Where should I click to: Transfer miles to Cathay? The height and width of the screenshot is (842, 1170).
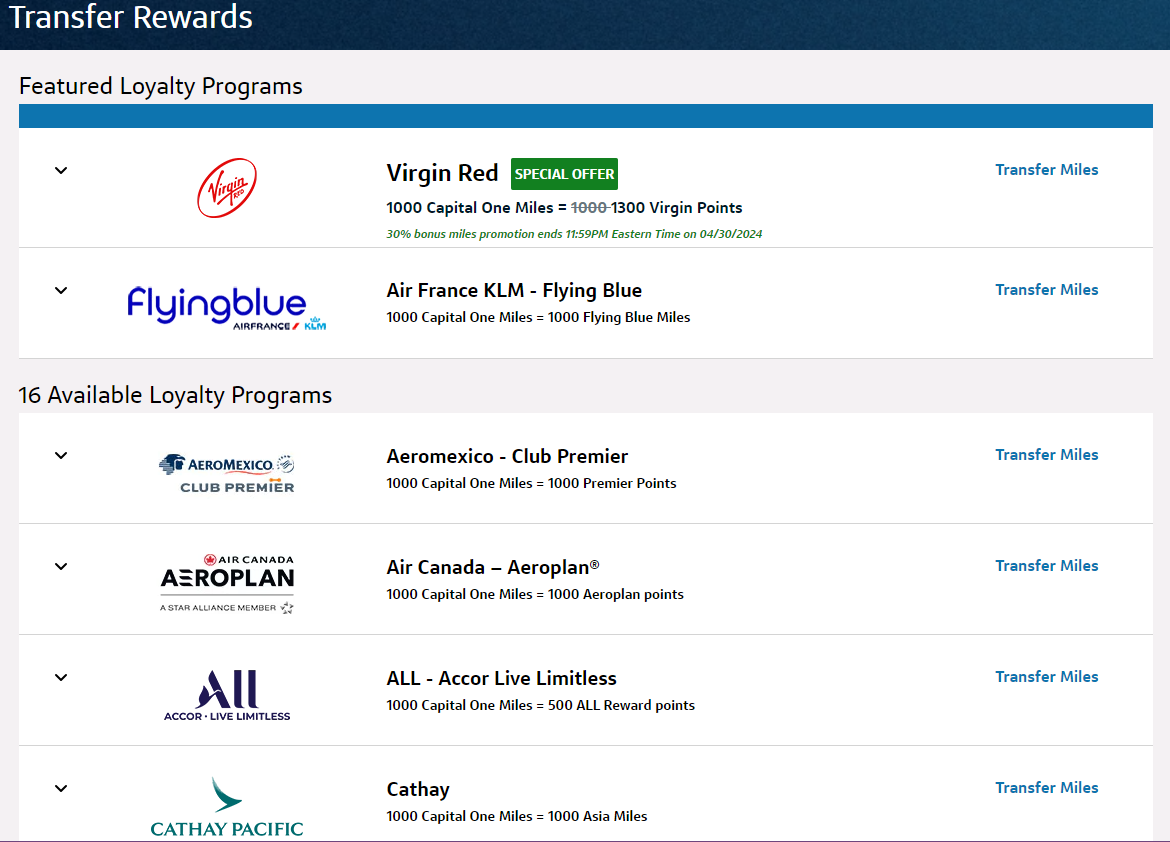click(1046, 788)
